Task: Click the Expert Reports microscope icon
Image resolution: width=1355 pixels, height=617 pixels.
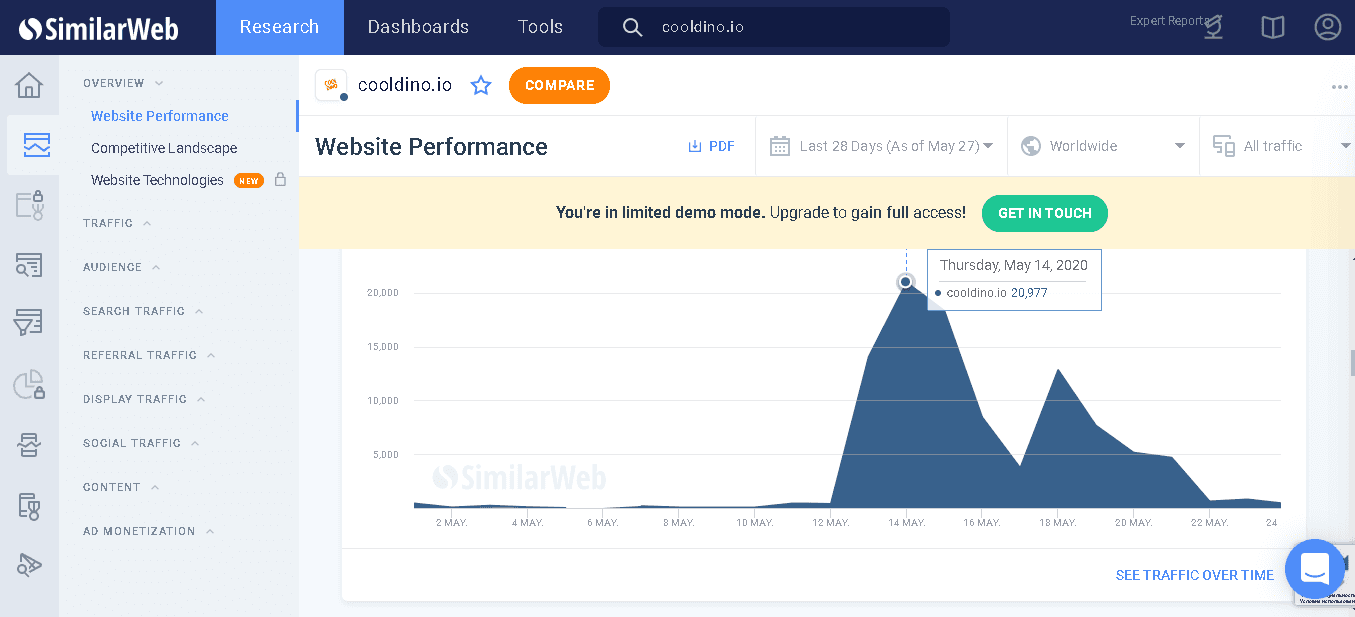Action: coord(1214,27)
